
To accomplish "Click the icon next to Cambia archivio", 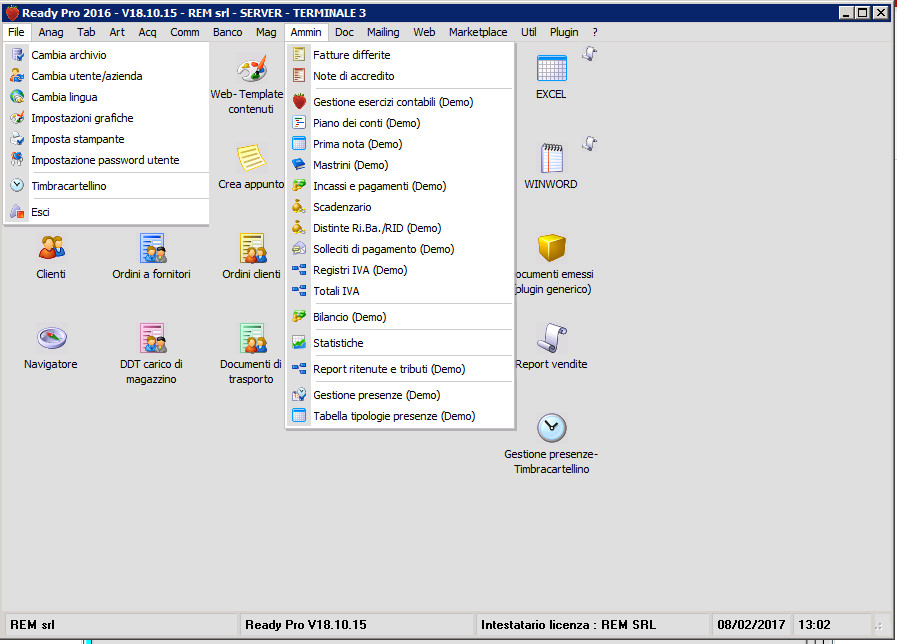I will pyautogui.click(x=17, y=55).
